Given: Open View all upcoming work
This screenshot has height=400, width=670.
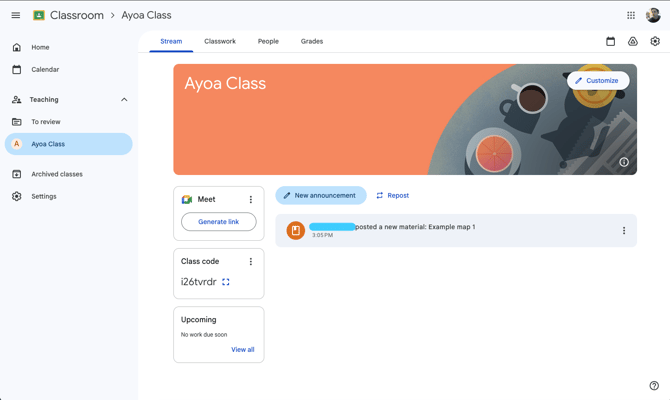Looking at the screenshot, I should tap(243, 350).
